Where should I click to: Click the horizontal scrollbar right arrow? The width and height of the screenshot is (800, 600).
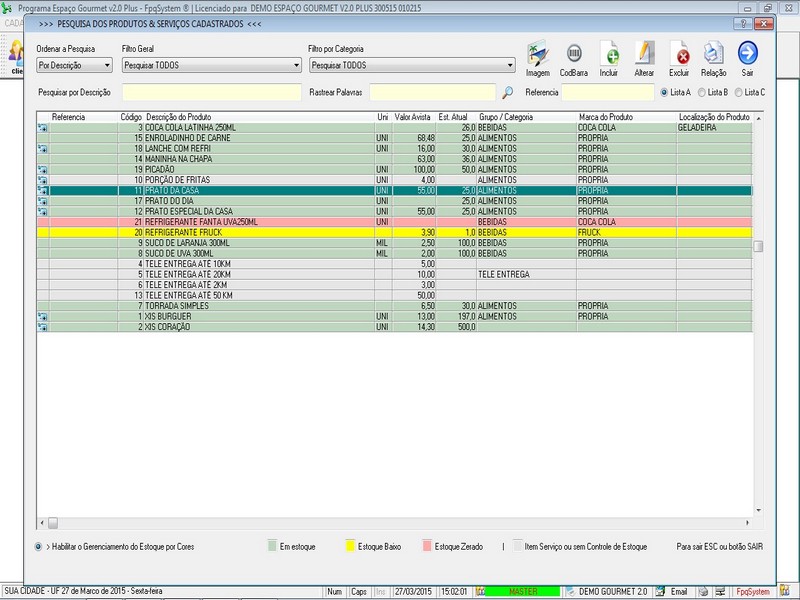(x=747, y=523)
